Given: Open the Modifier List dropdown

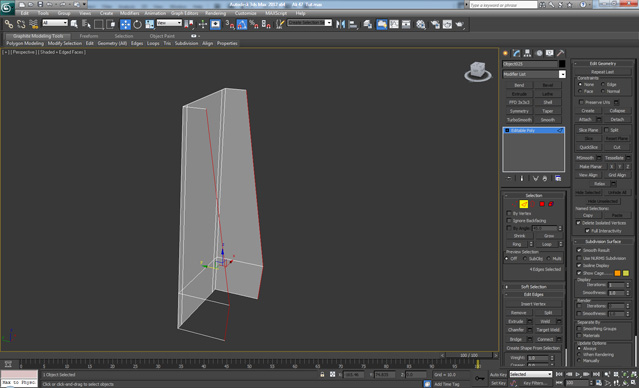Looking at the screenshot, I should [534, 74].
